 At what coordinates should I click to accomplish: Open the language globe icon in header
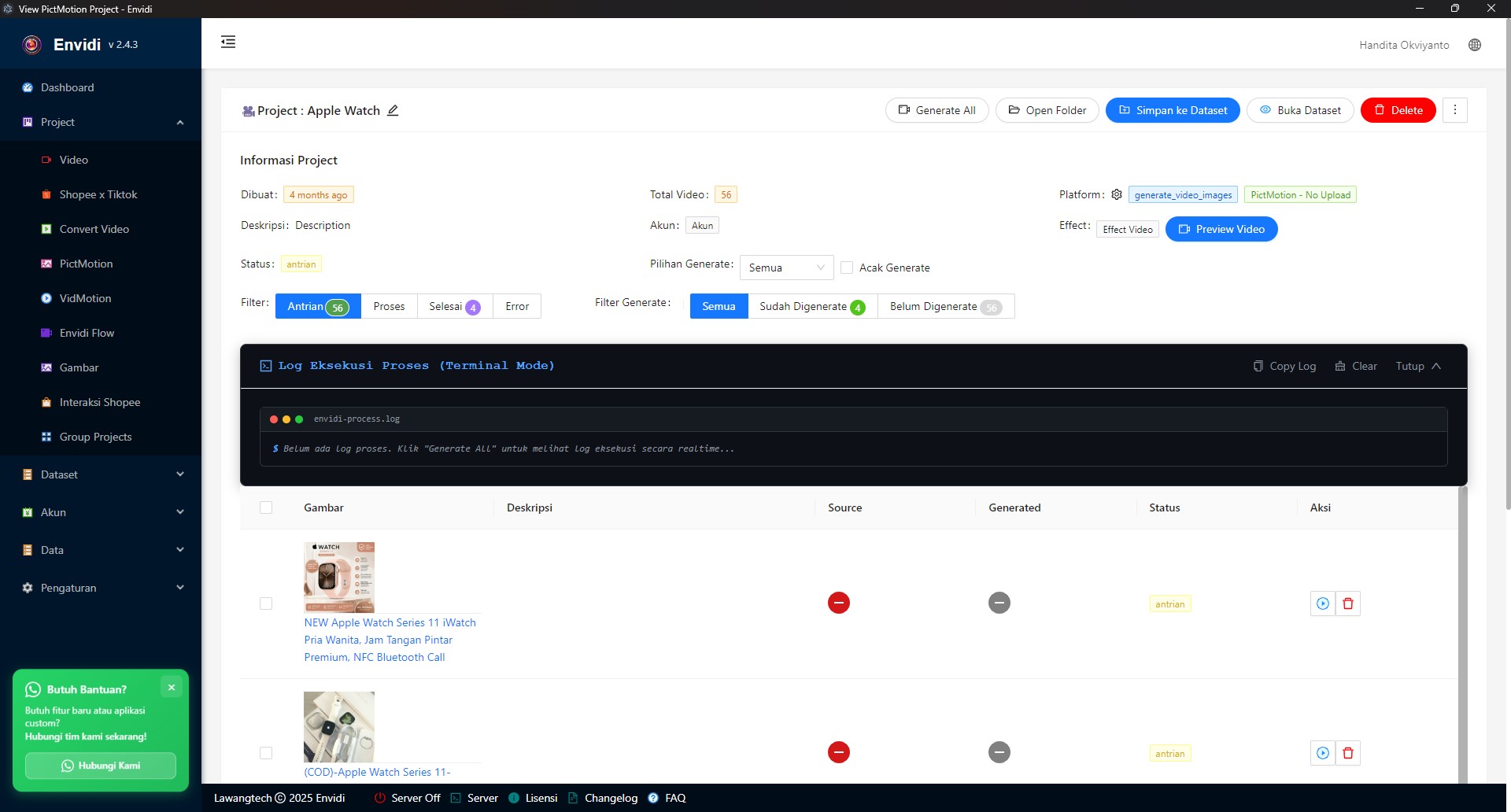coord(1475,45)
